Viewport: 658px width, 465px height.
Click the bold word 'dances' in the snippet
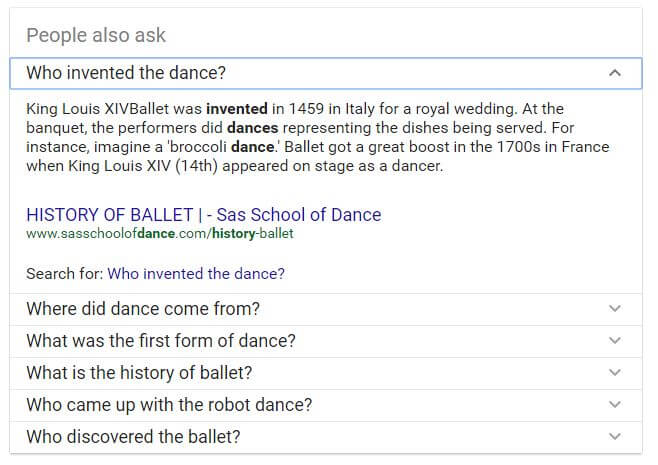click(x=252, y=128)
